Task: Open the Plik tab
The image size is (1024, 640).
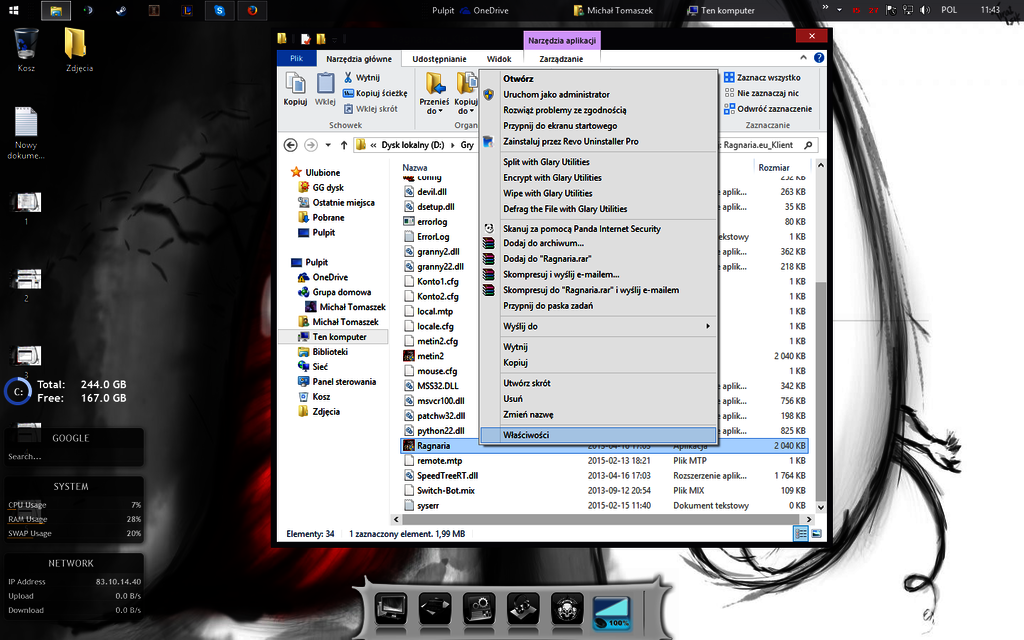Action: point(296,58)
